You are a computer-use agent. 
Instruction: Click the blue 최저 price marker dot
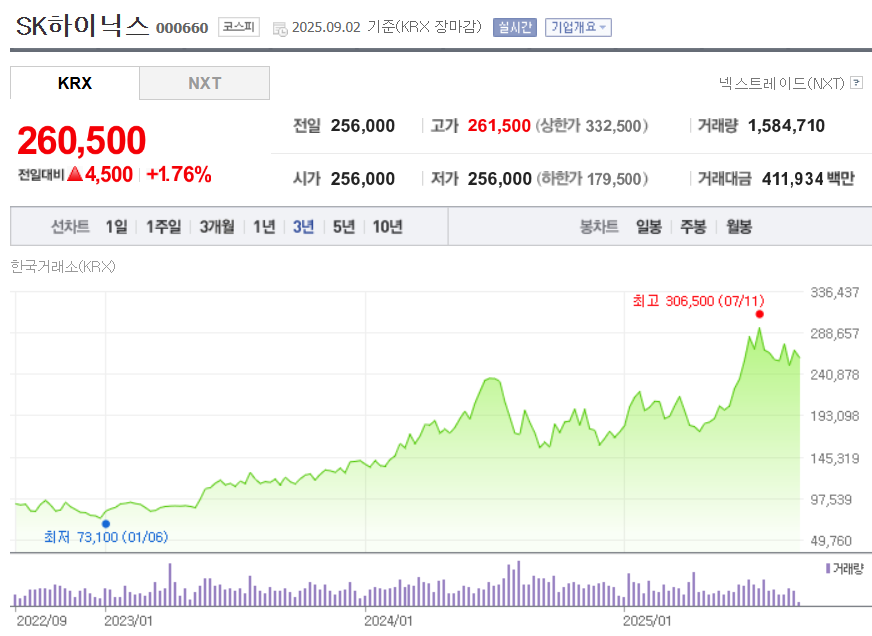tap(106, 524)
